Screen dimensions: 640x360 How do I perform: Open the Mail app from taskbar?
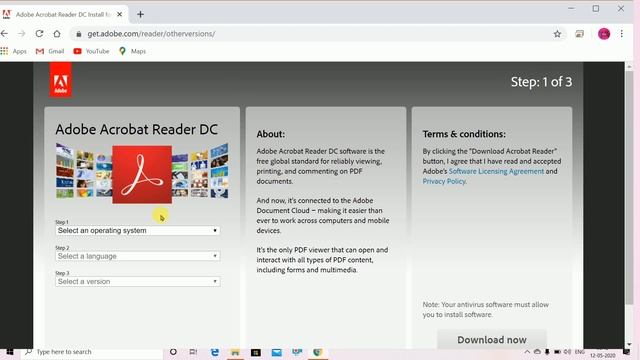coord(276,352)
